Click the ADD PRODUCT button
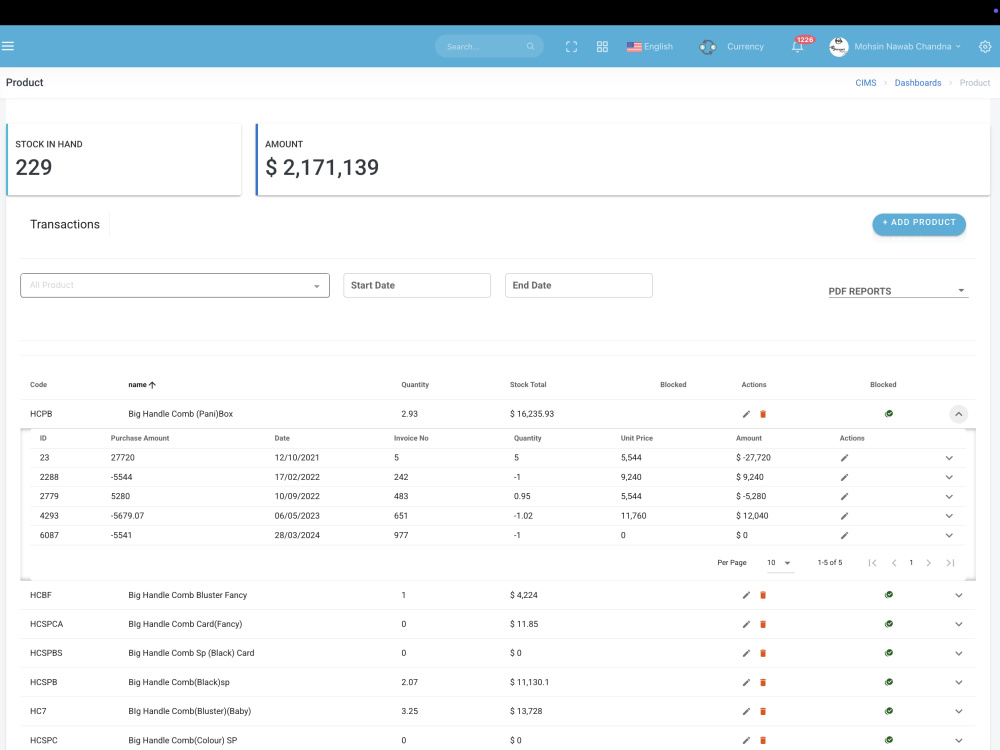Viewport: 1000px width, 750px height. click(x=919, y=224)
